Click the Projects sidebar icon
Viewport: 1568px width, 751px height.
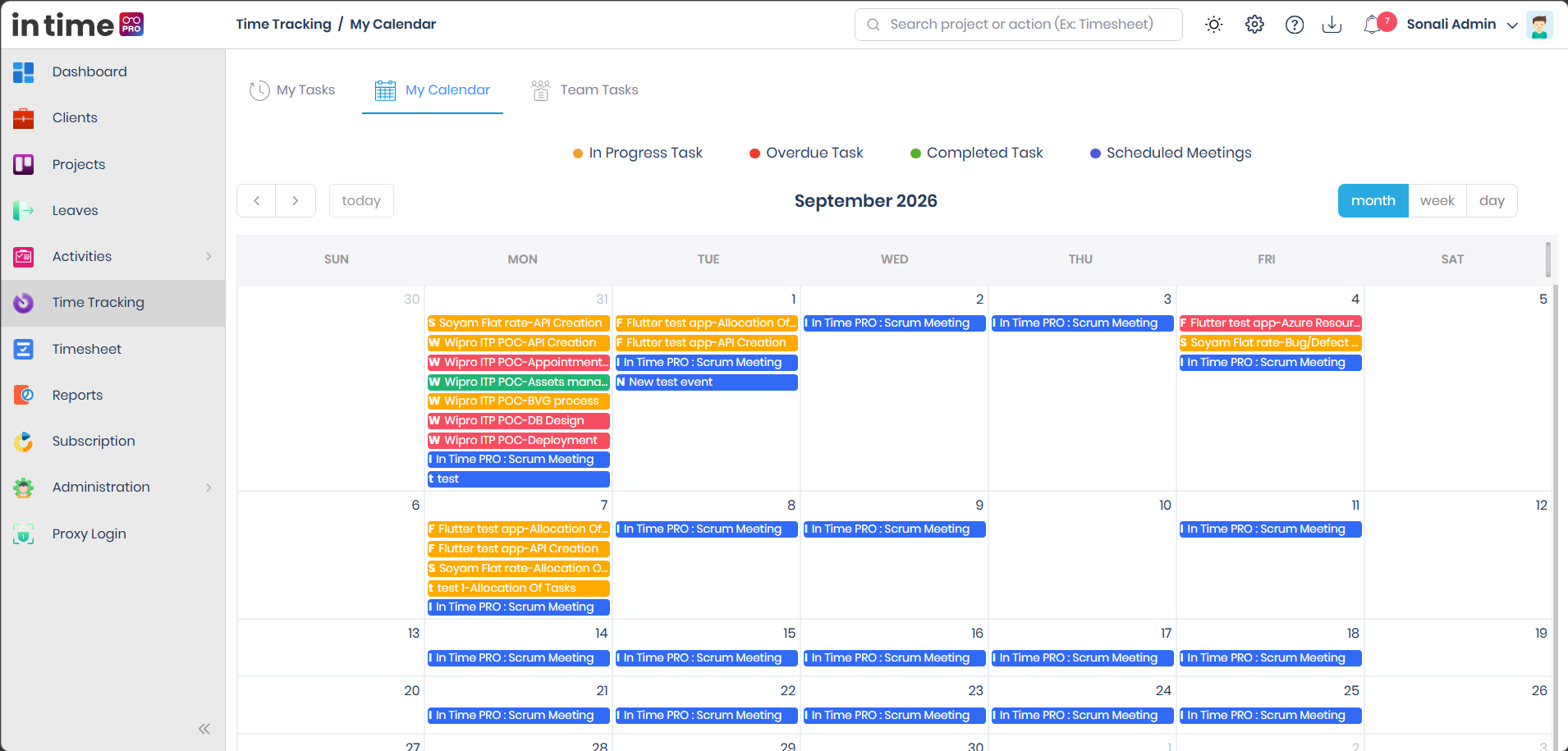(23, 164)
